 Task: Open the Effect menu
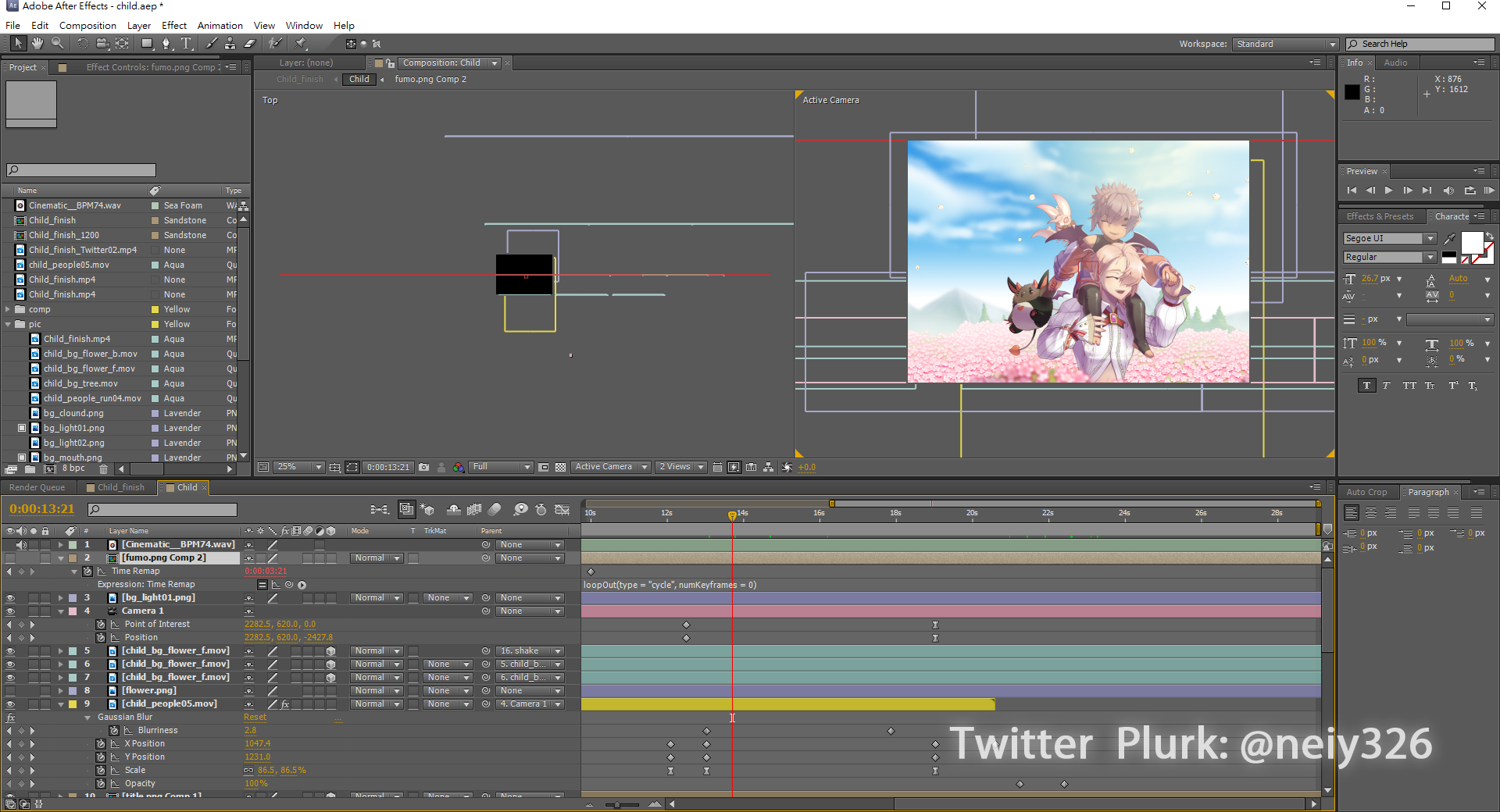tap(174, 25)
